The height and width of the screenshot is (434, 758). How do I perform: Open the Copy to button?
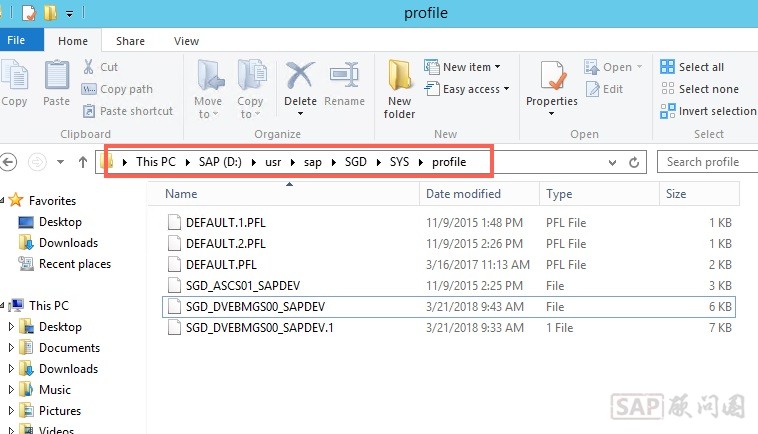pyautogui.click(x=250, y=89)
